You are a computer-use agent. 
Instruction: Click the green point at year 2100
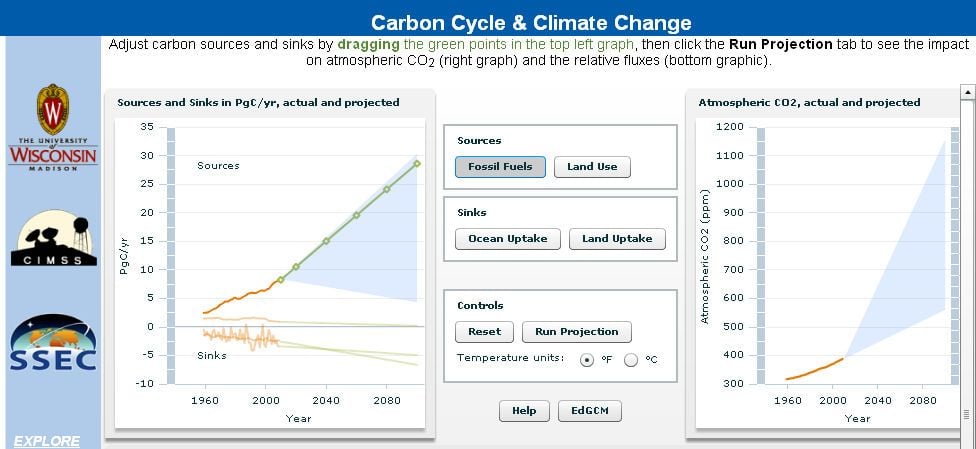click(417, 164)
